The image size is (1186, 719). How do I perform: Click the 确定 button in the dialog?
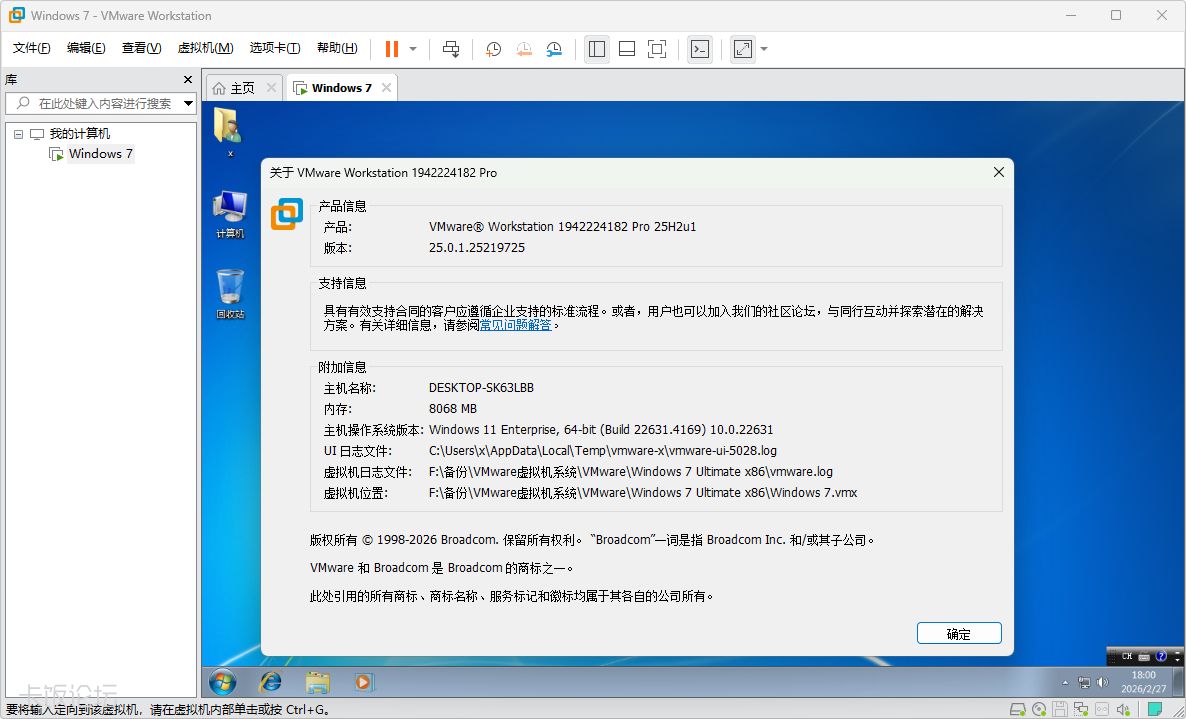pos(958,633)
